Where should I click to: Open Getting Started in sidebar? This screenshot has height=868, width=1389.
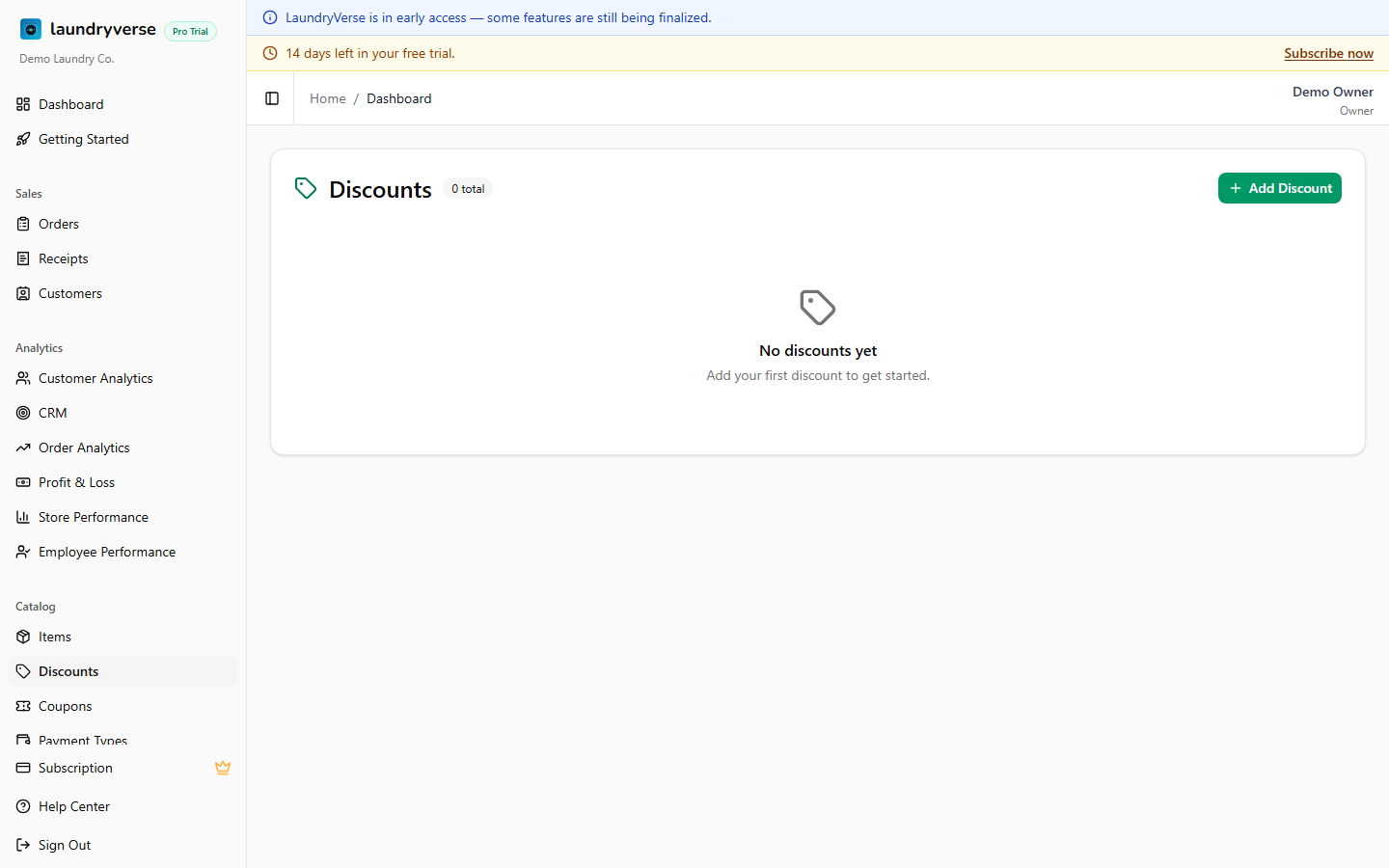[123, 139]
